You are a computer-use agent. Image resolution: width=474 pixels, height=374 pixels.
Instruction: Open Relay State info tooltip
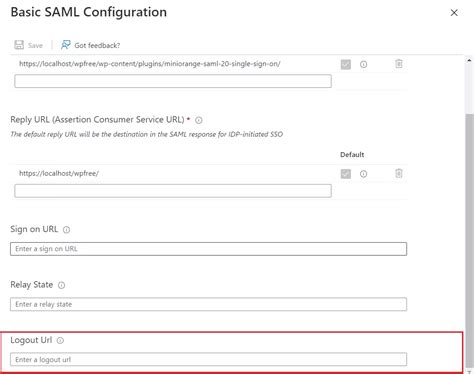[62, 285]
